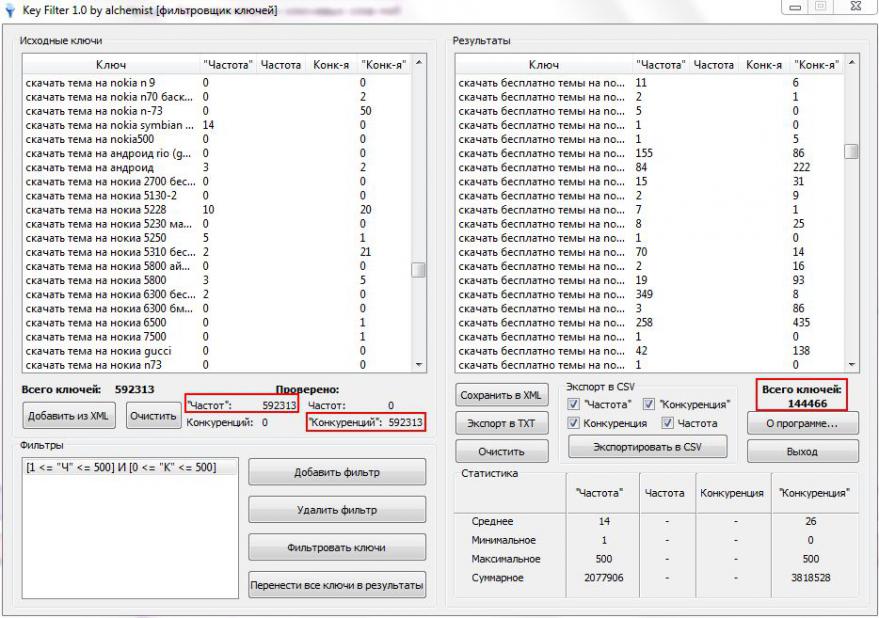Screen dimensions: 879x618
Task: Click source list scrollbar down arrow
Action: (418, 365)
